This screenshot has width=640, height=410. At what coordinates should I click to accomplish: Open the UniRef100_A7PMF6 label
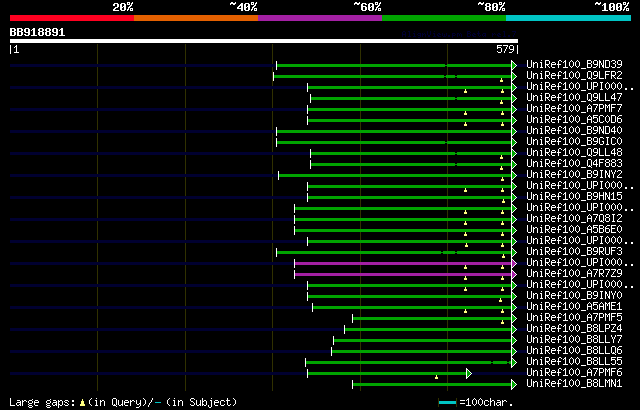pos(574,373)
